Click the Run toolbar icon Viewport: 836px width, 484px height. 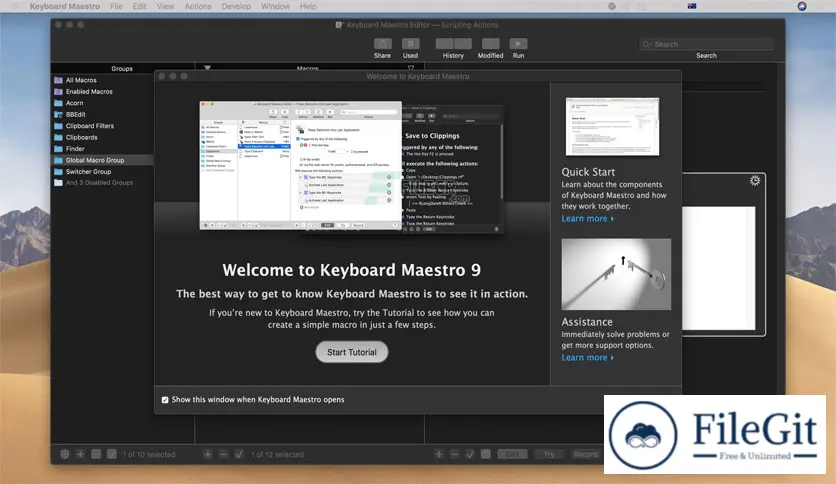point(518,44)
